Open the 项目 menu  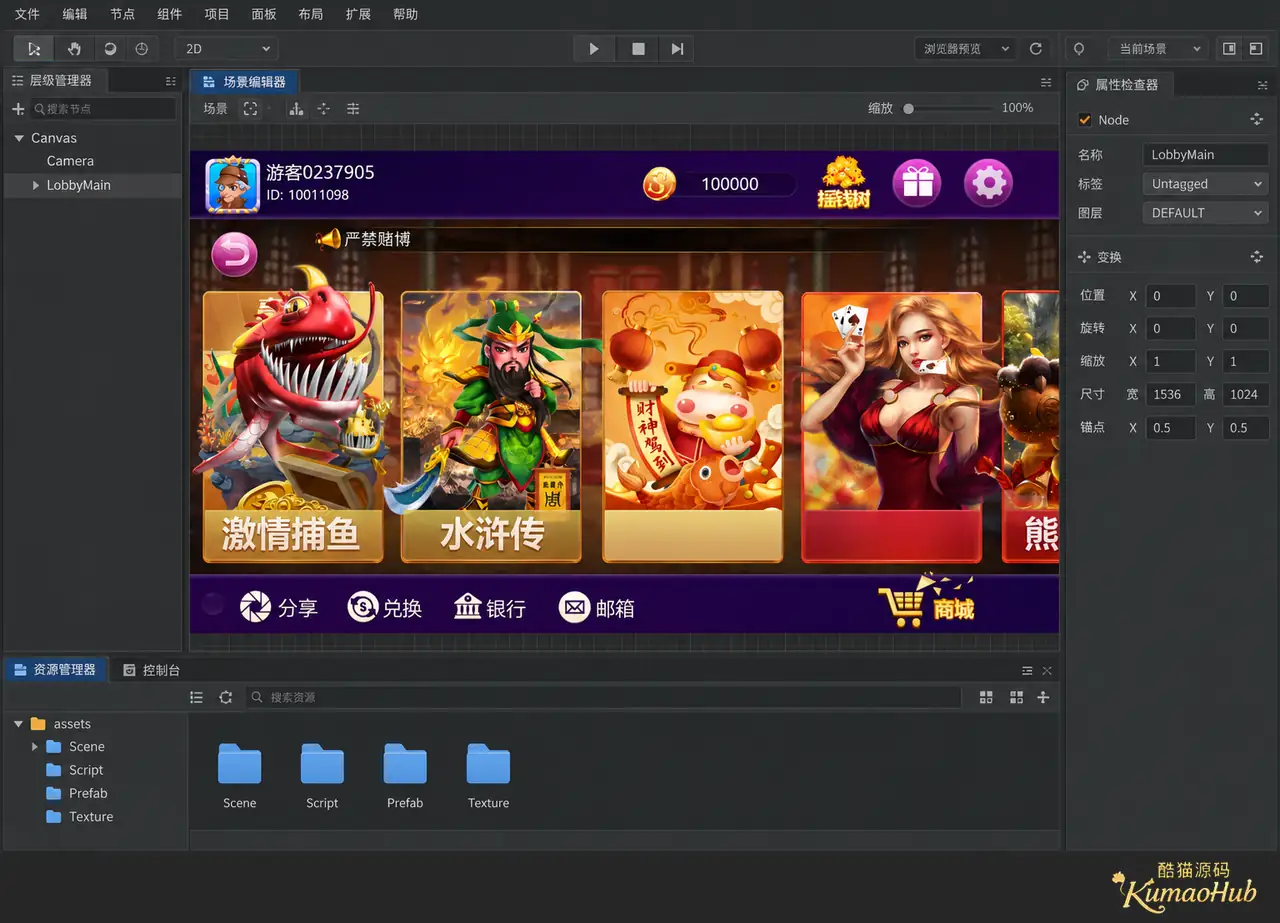click(x=217, y=15)
